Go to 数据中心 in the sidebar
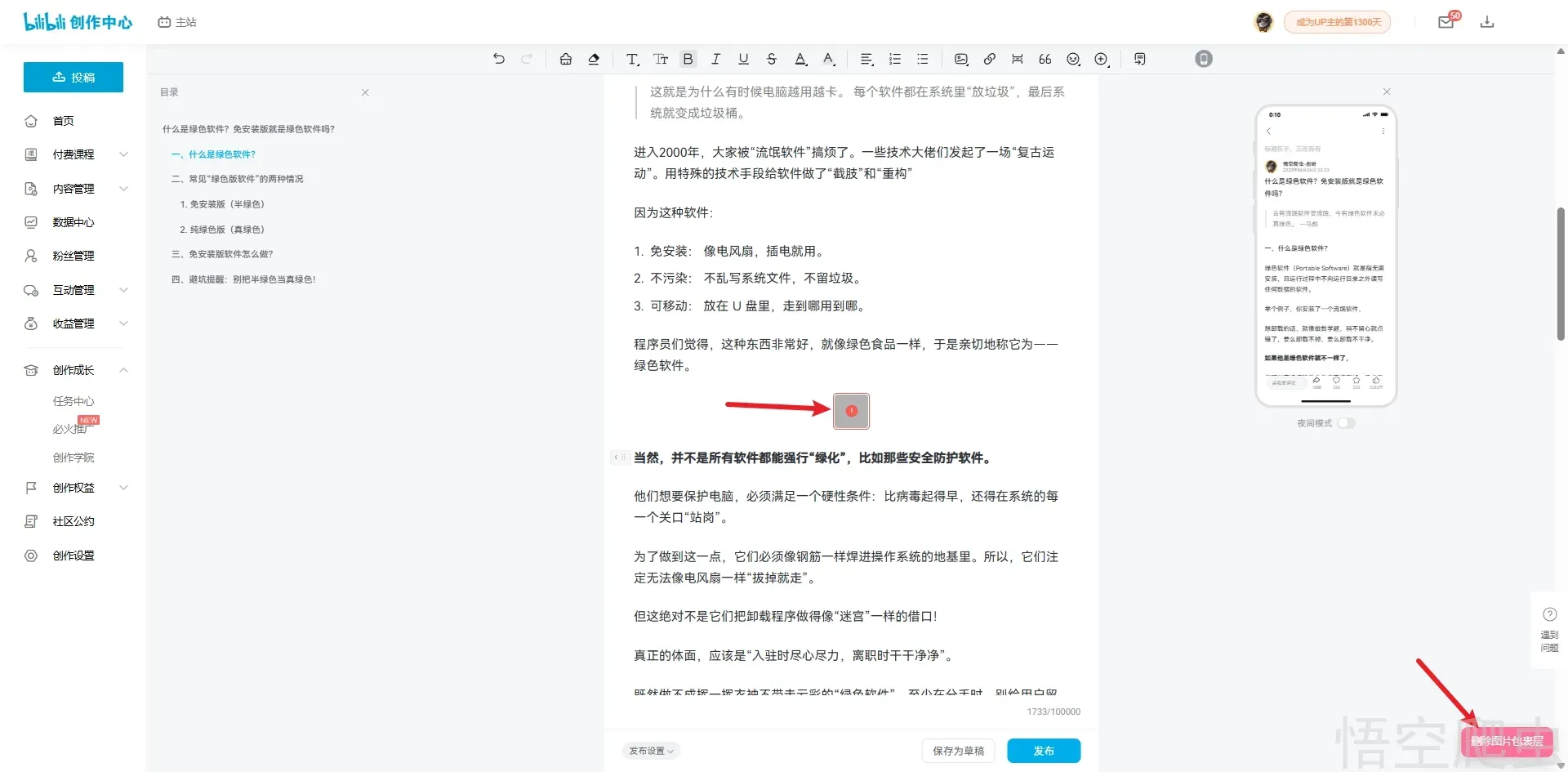The width and height of the screenshot is (1568, 772). click(x=73, y=222)
